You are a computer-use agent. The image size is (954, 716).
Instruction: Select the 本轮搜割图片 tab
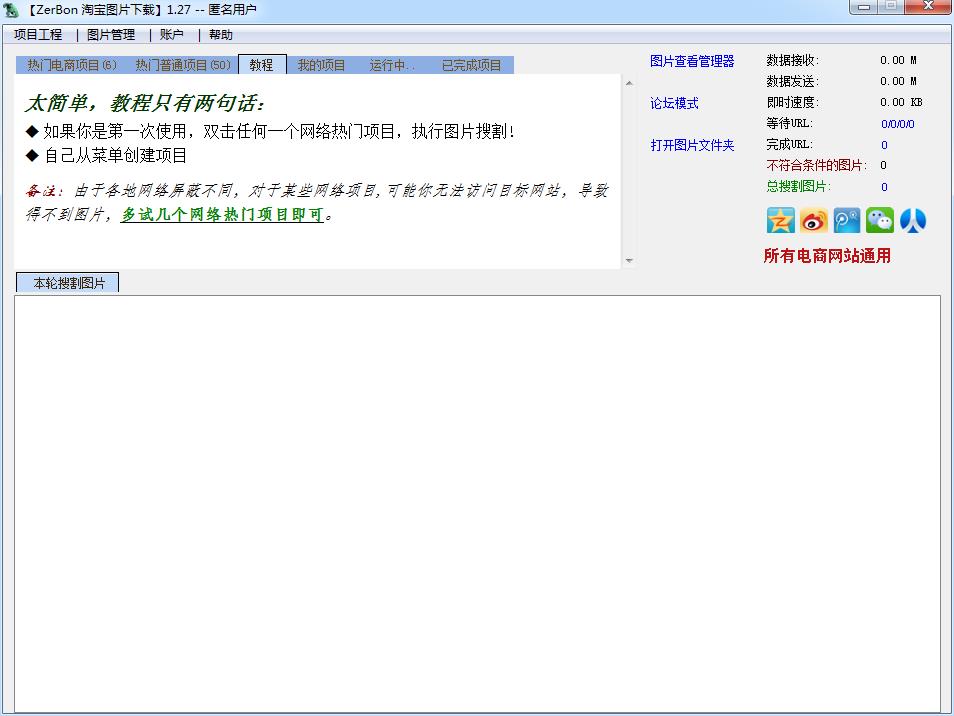pos(67,283)
